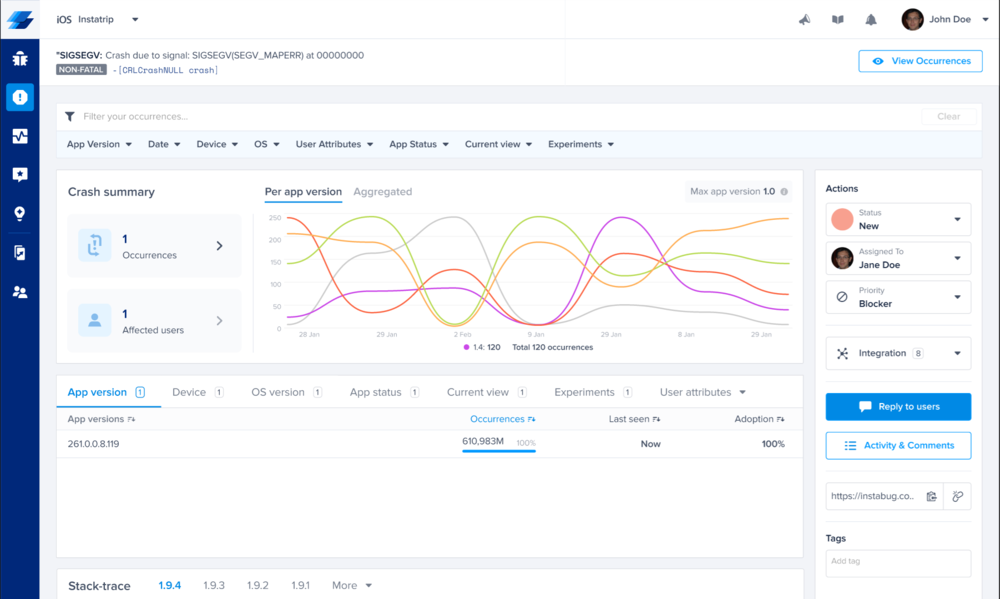Screen dimensions: 1000x599
Task: Open the Status New dropdown
Action: point(898,219)
